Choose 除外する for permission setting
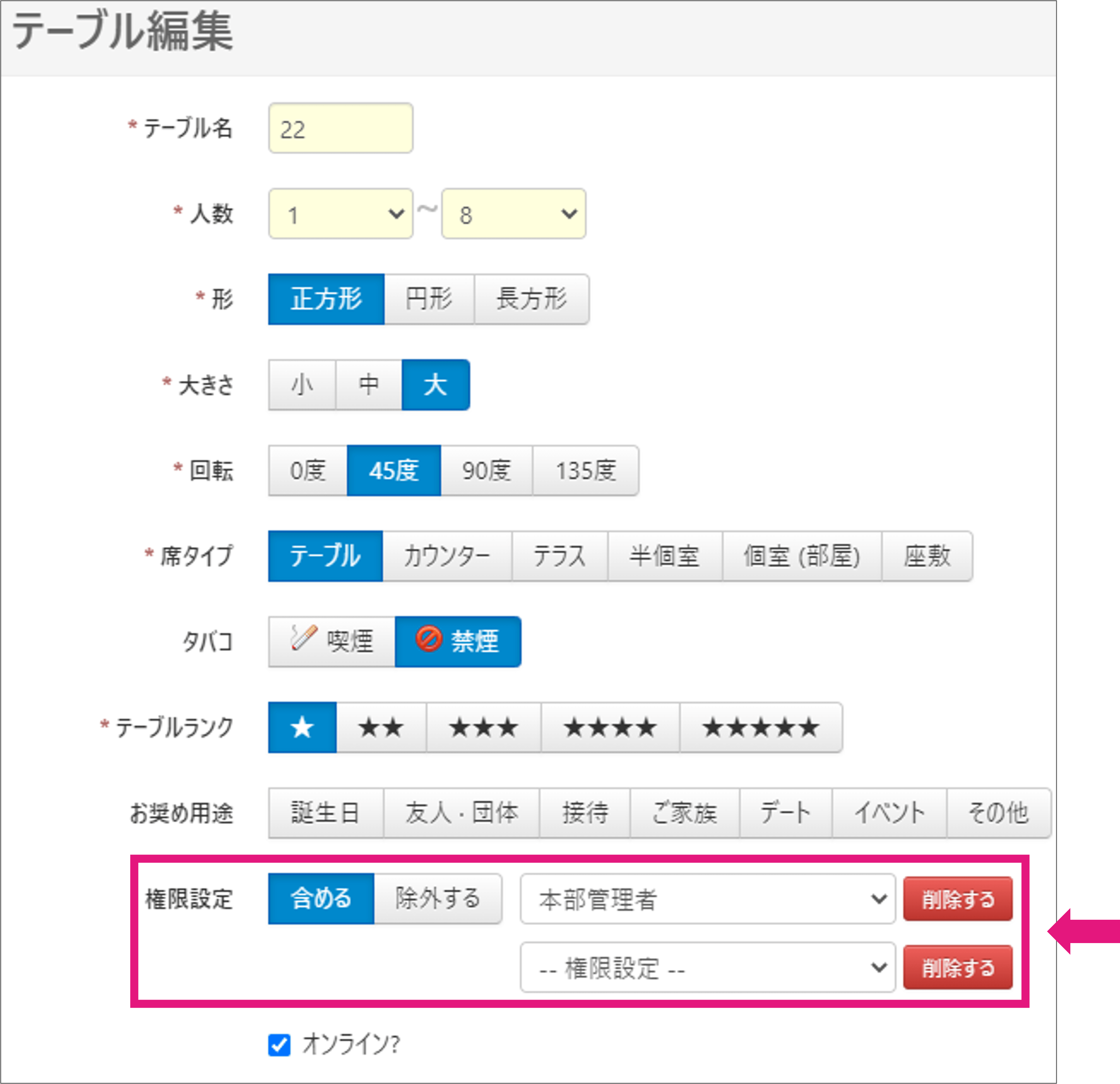Image resolution: width=1120 pixels, height=1084 pixels. click(438, 899)
